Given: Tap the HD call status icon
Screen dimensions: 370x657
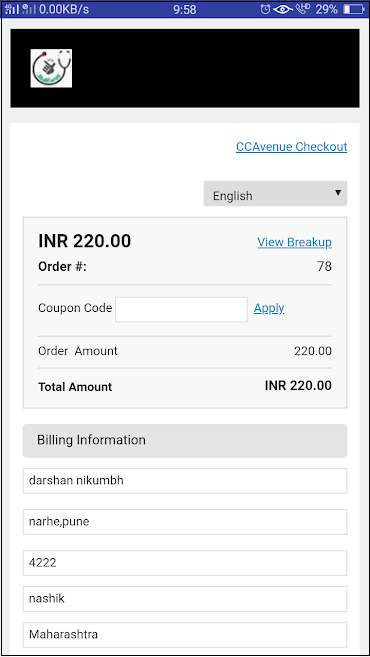Looking at the screenshot, I should click(303, 9).
